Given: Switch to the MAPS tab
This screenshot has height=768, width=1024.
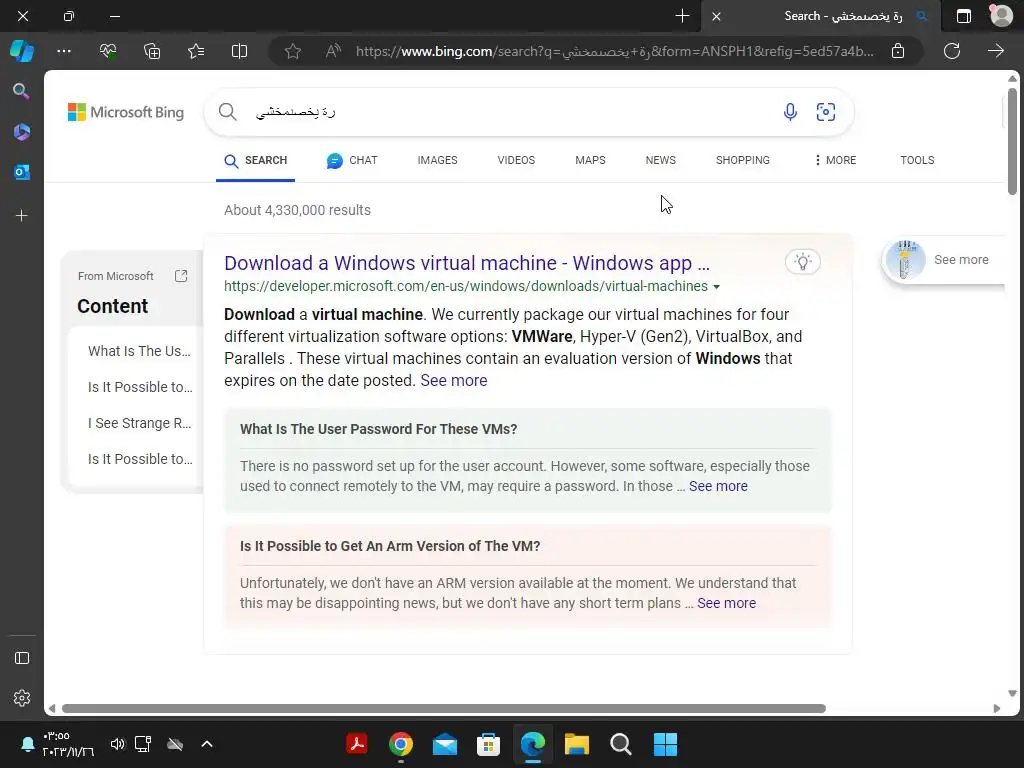Looking at the screenshot, I should 590,160.
